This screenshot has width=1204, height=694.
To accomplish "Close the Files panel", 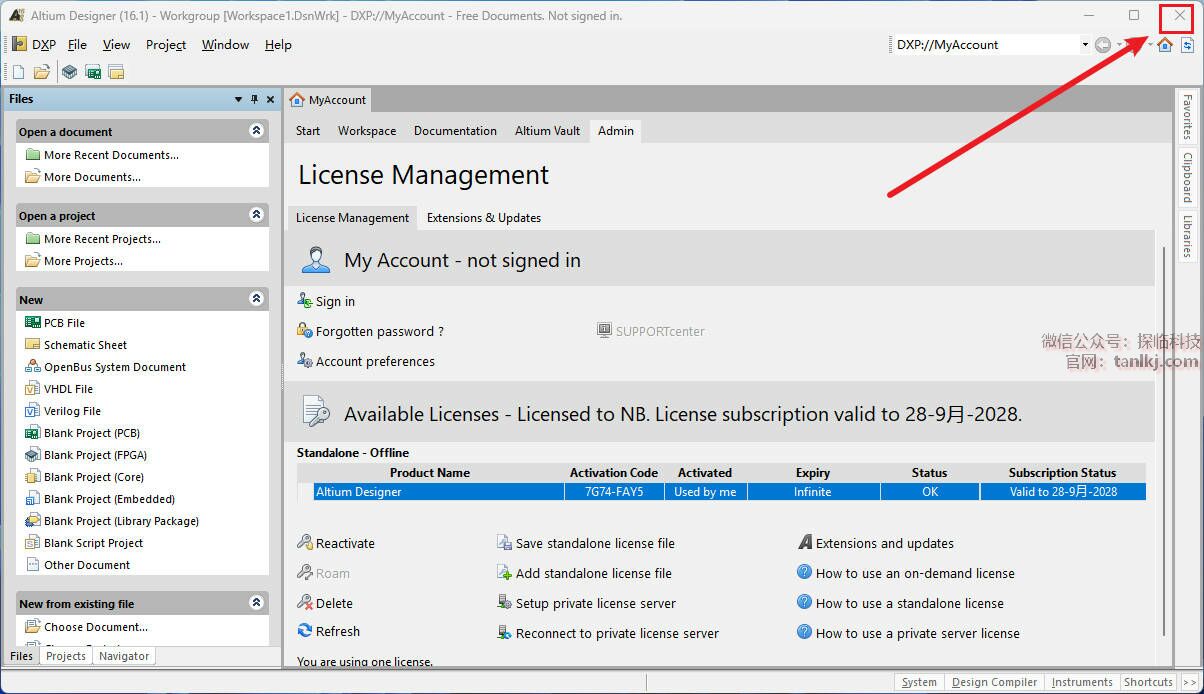I will tap(269, 99).
